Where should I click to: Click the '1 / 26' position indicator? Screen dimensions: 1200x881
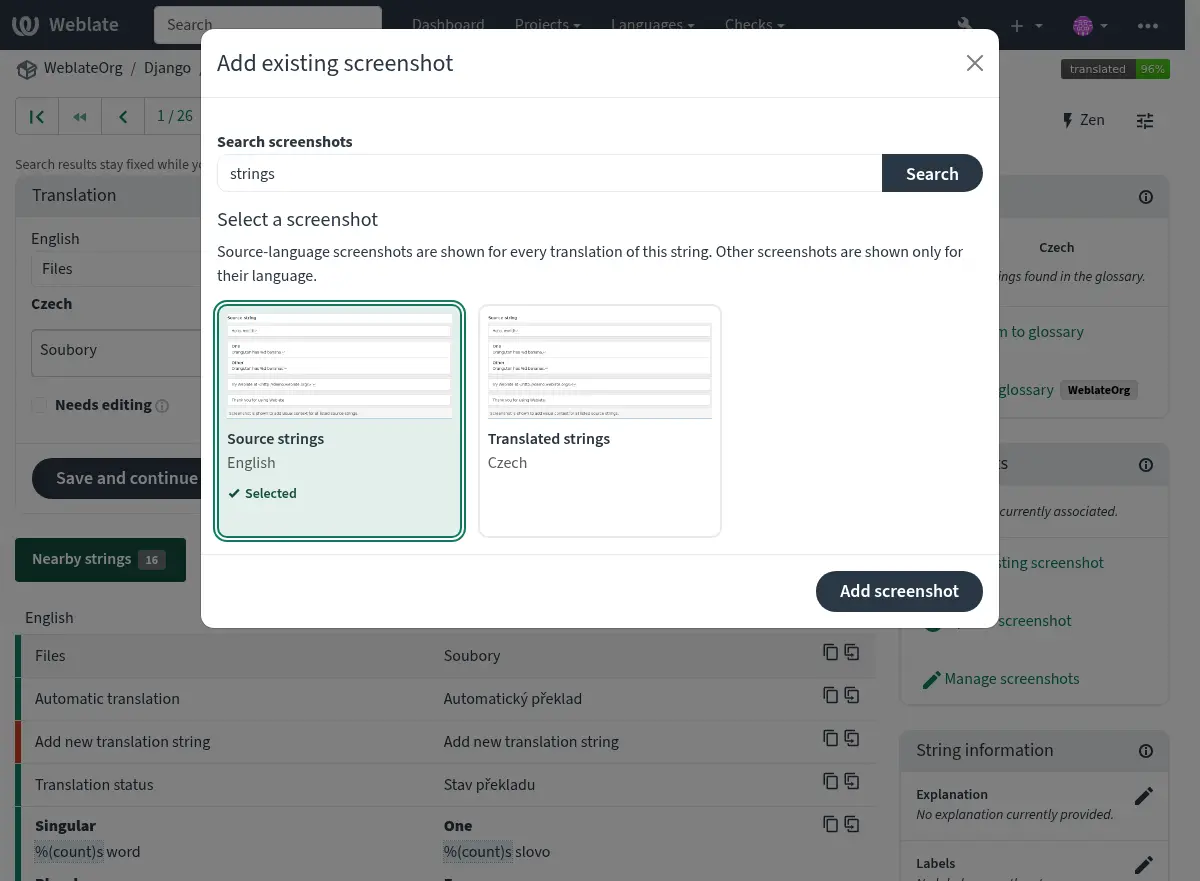[x=175, y=117]
